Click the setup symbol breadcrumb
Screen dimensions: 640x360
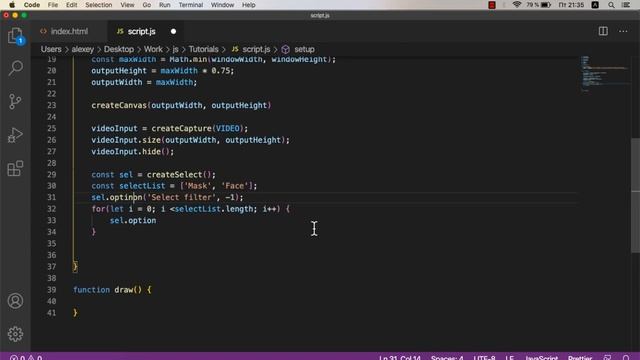298,49
